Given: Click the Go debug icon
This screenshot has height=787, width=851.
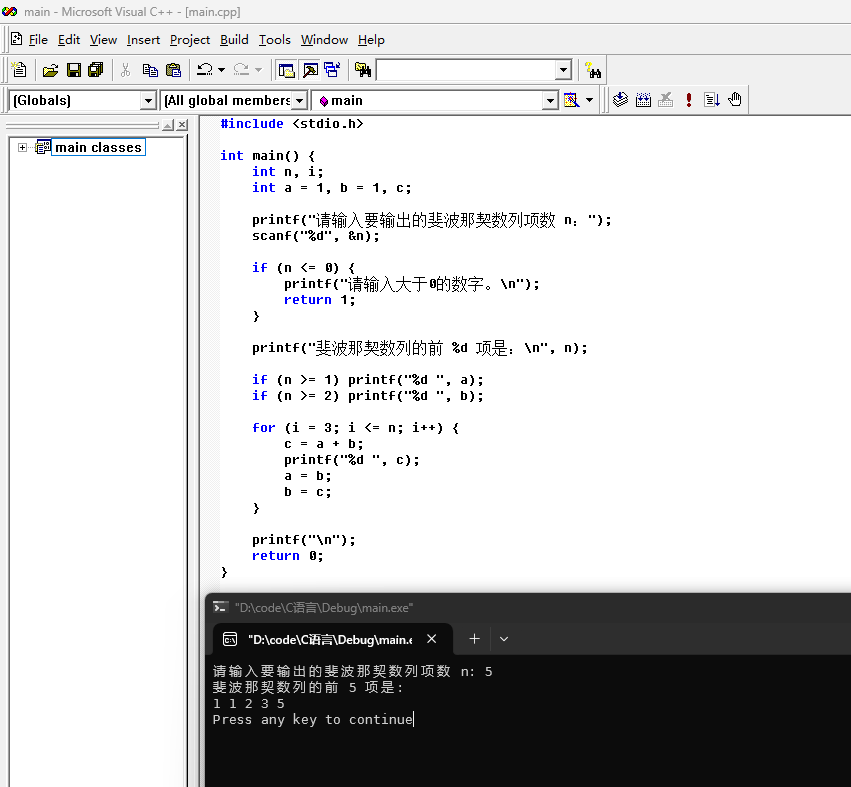Looking at the screenshot, I should point(712,100).
